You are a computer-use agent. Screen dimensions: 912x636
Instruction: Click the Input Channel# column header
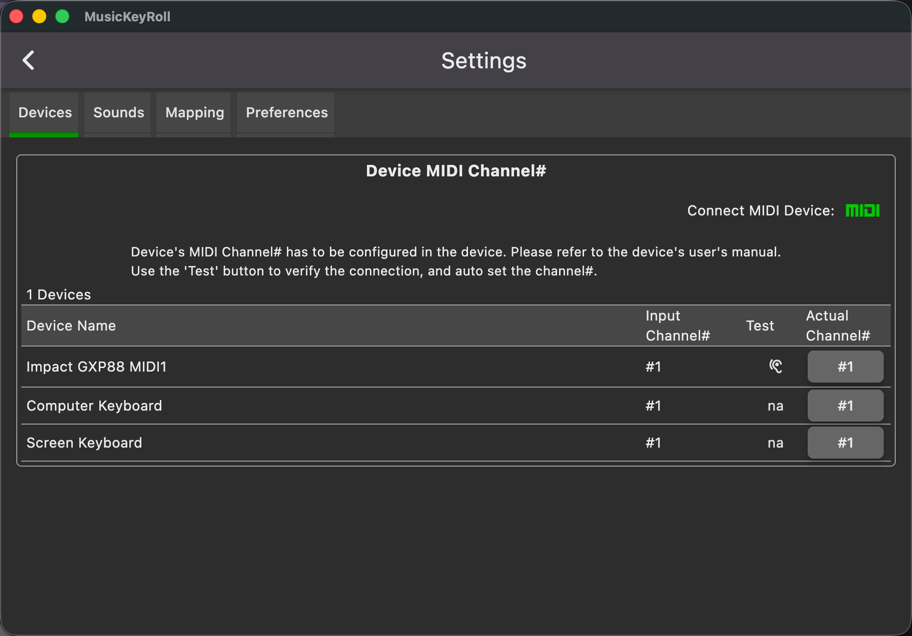(678, 326)
